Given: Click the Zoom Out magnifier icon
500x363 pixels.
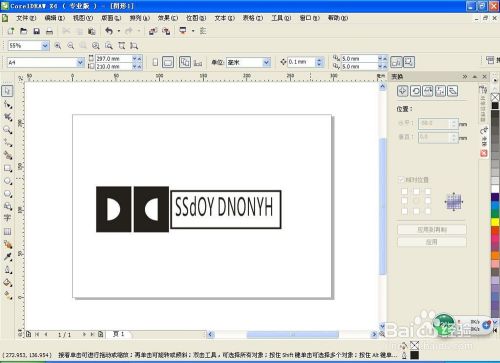Looking at the screenshot, I should [x=71, y=46].
